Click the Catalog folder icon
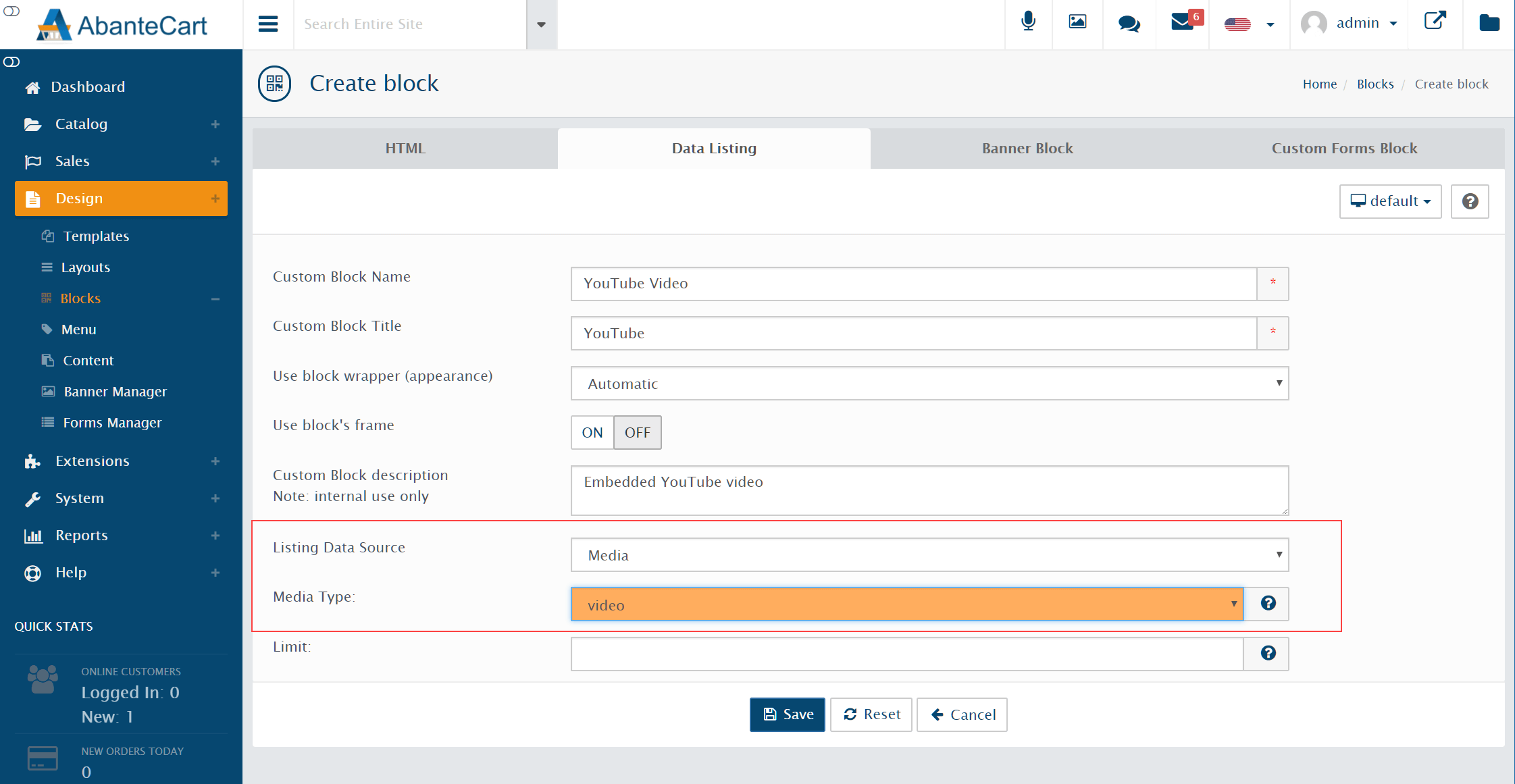Screen dimensions: 1515x784 click(32, 124)
